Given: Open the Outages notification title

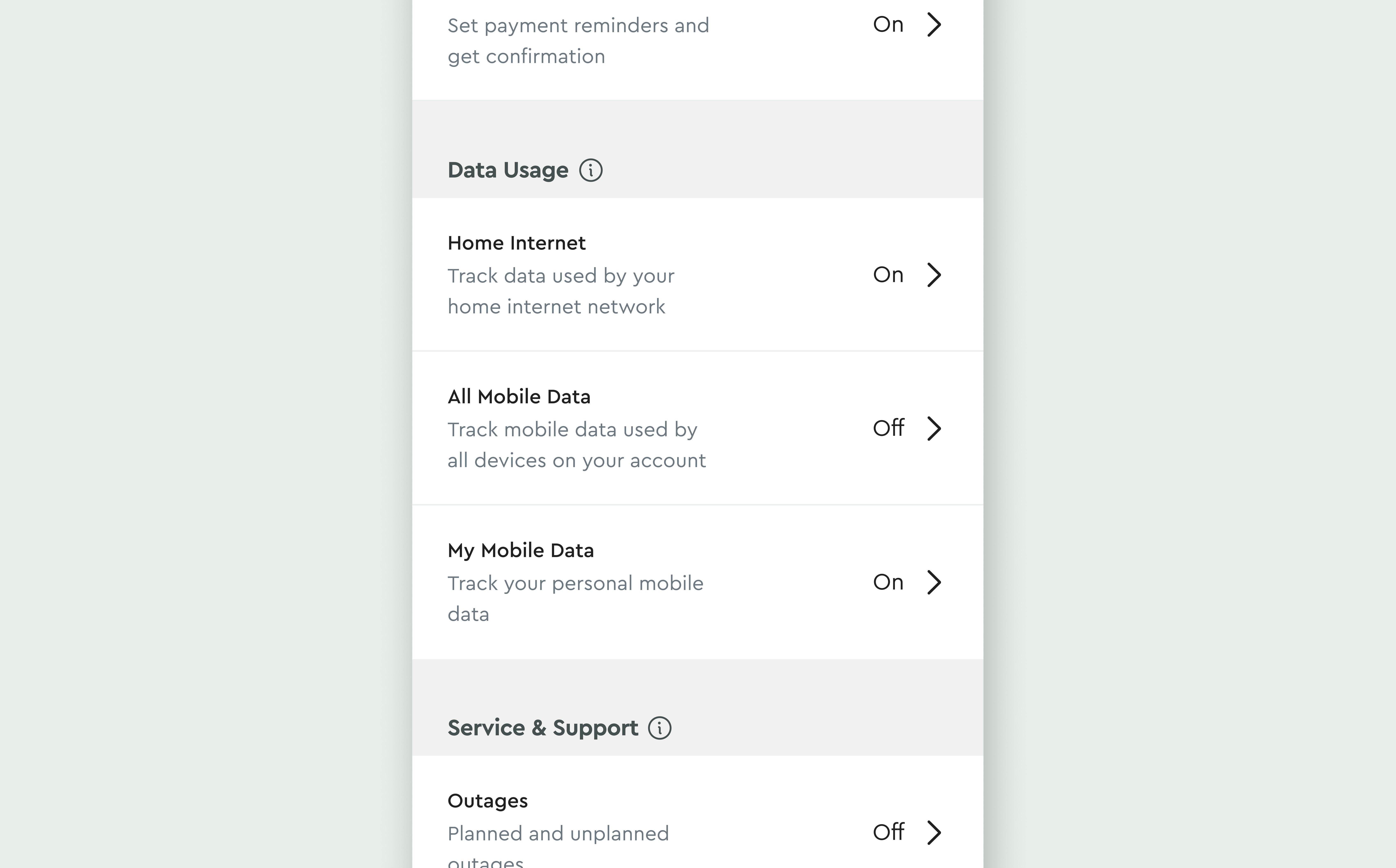Looking at the screenshot, I should pos(488,801).
